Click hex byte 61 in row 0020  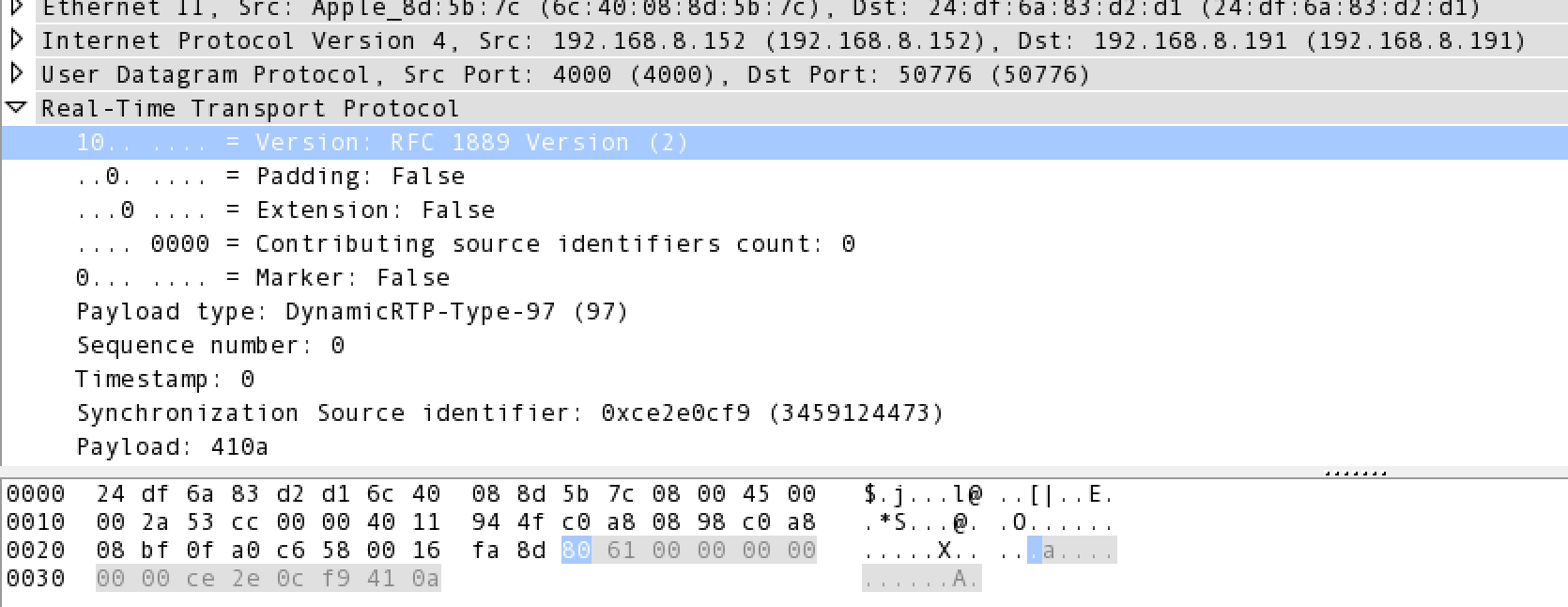pos(621,550)
